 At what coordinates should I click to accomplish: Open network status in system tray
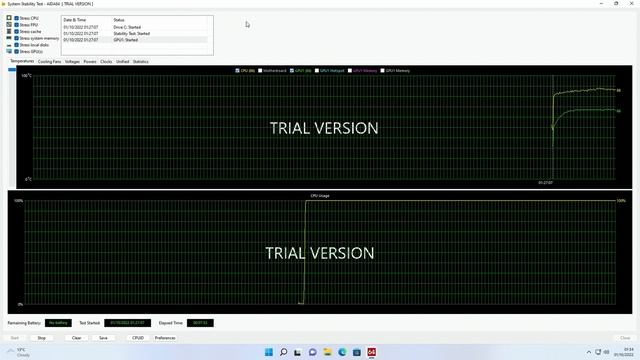(x=598, y=352)
